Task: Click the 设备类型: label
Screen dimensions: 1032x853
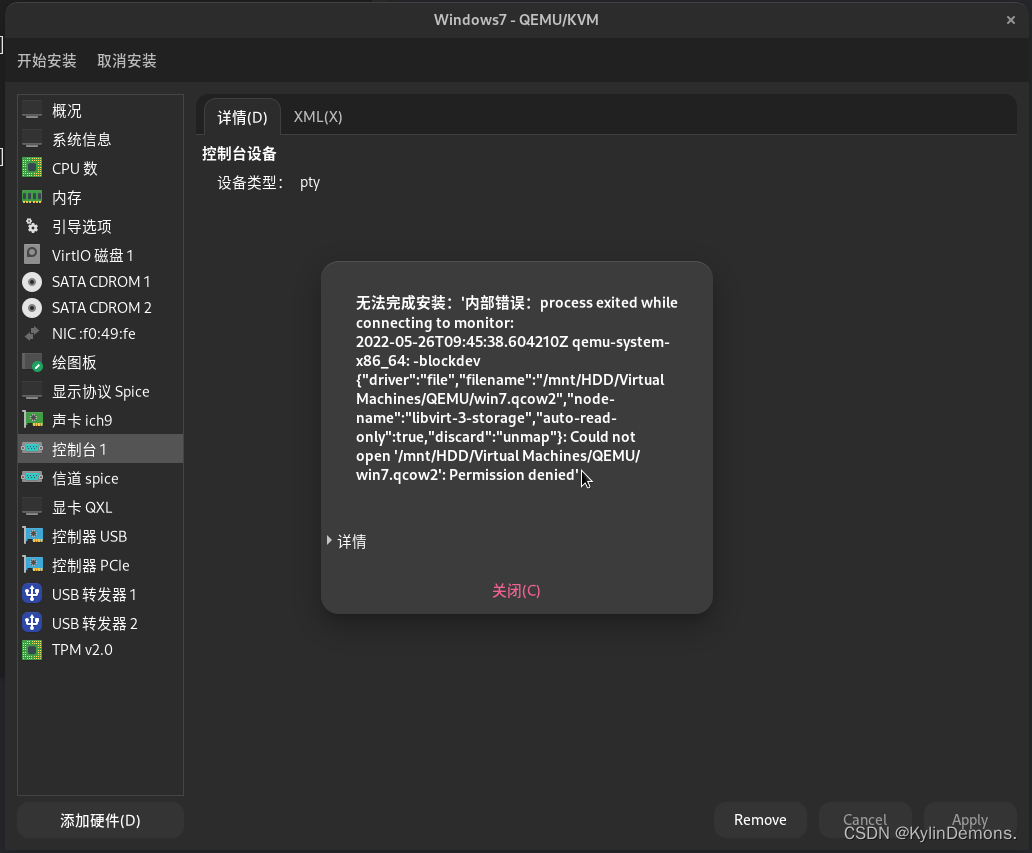Action: (250, 182)
